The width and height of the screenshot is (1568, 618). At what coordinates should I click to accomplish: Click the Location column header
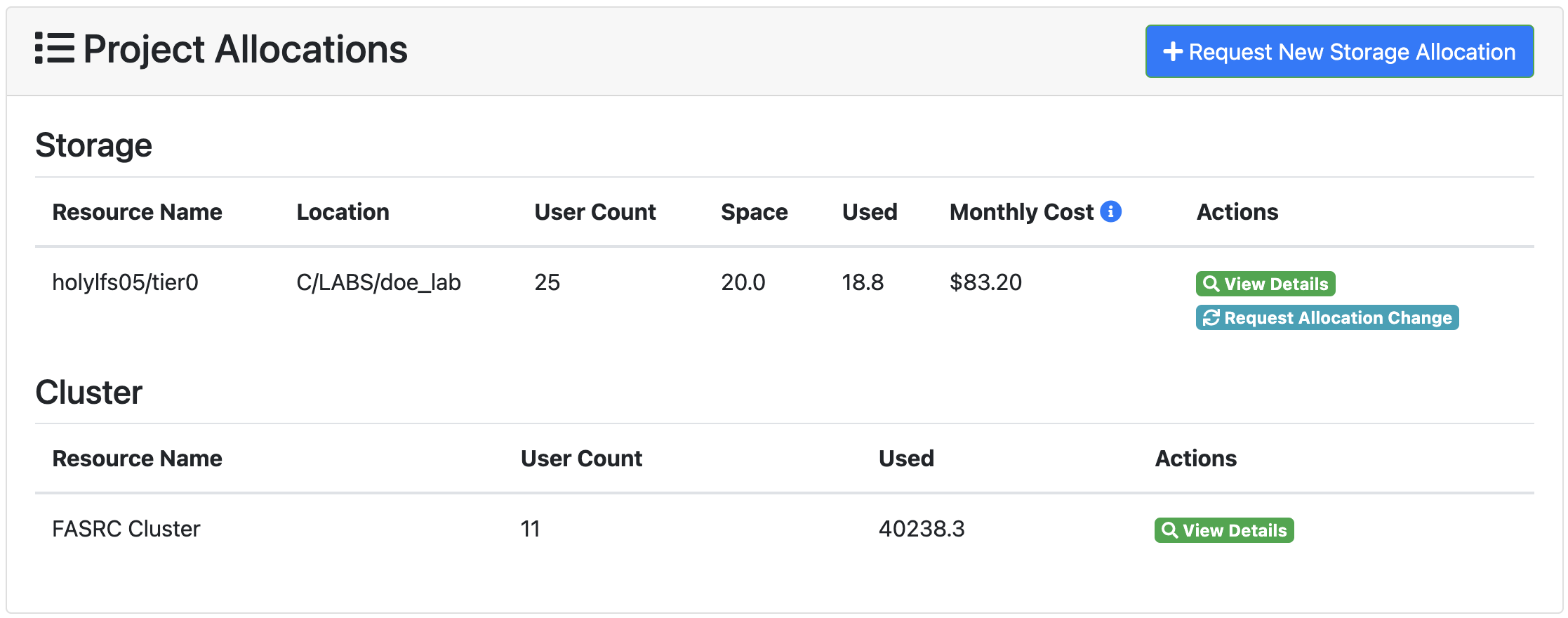point(343,212)
